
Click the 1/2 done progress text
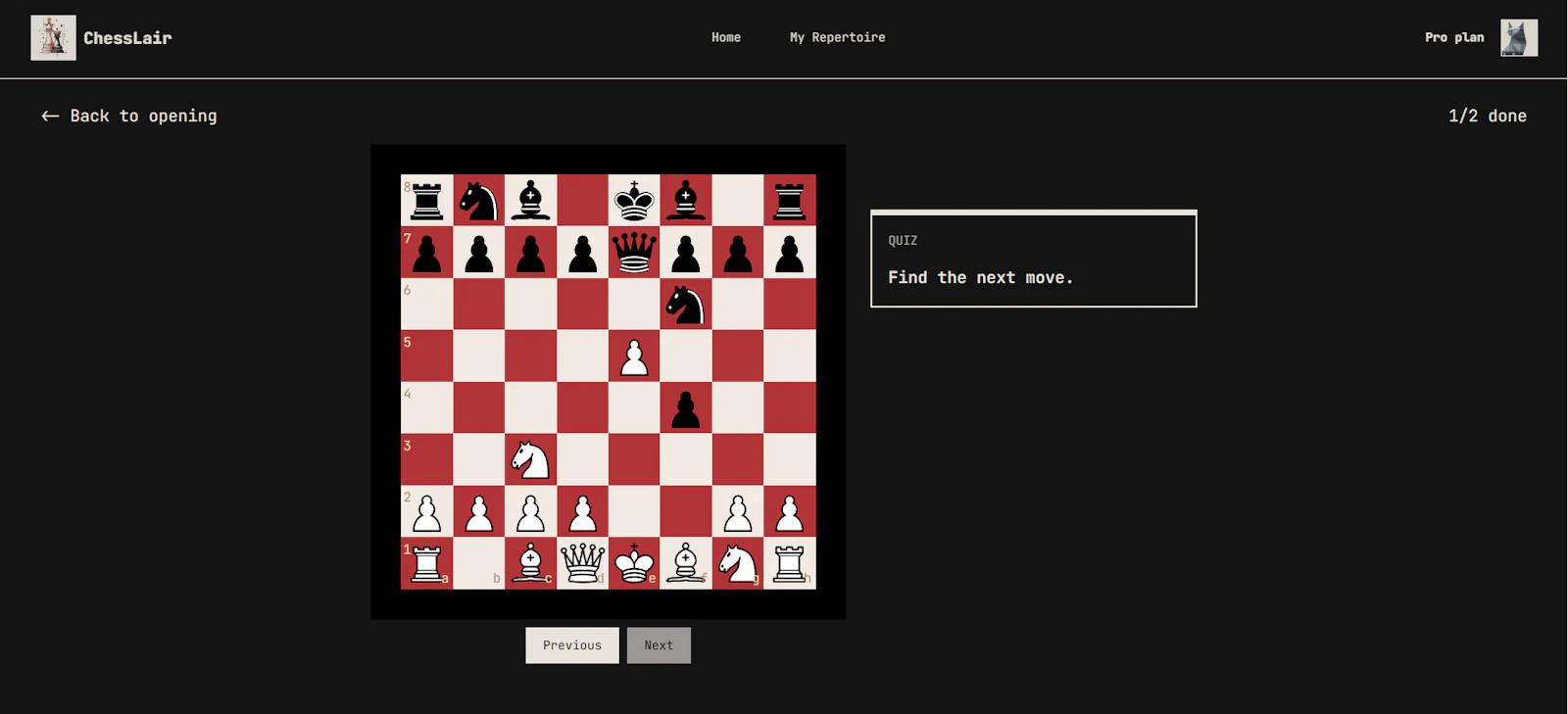pyautogui.click(x=1487, y=116)
